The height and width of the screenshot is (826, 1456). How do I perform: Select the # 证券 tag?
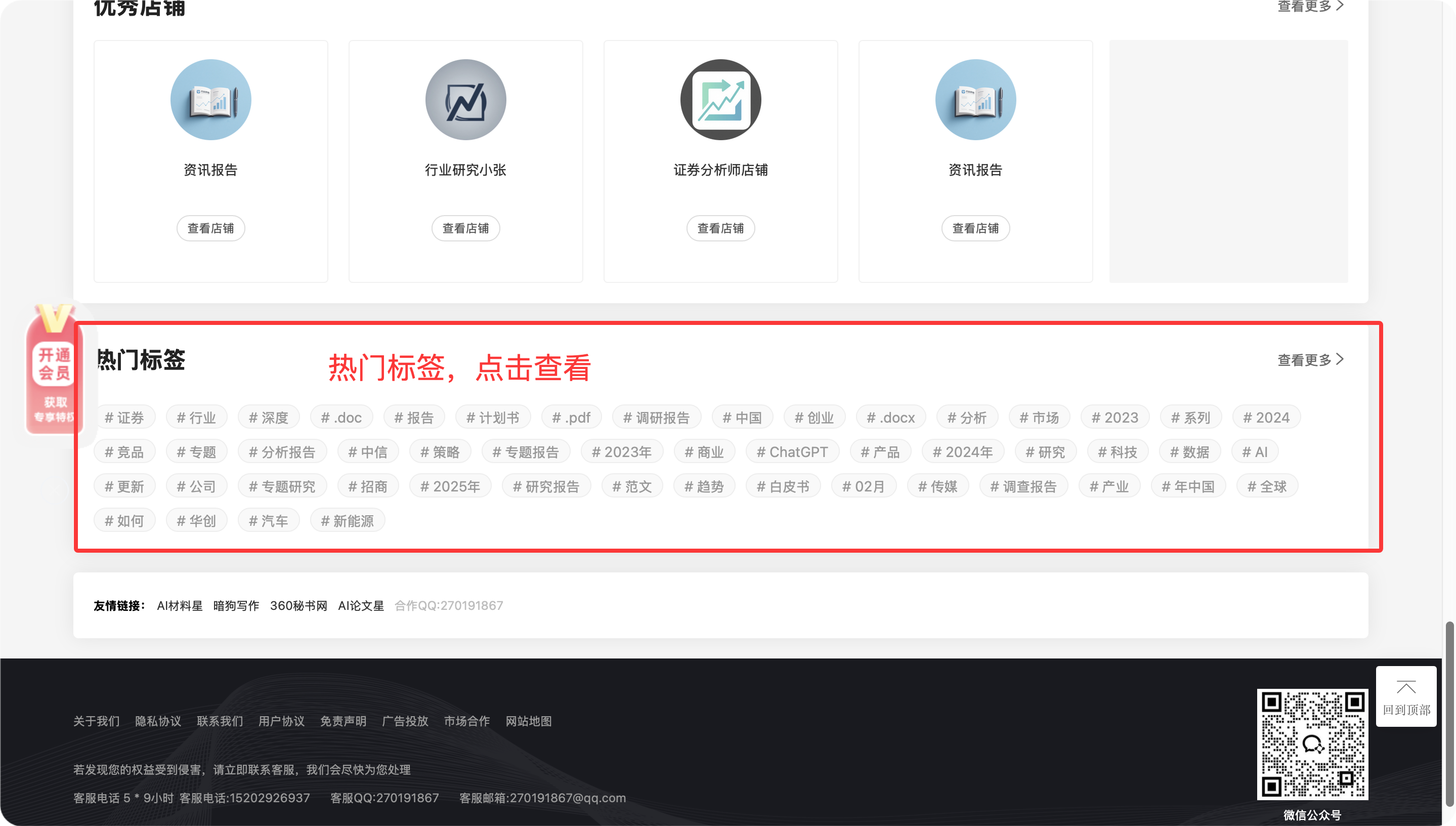124,418
